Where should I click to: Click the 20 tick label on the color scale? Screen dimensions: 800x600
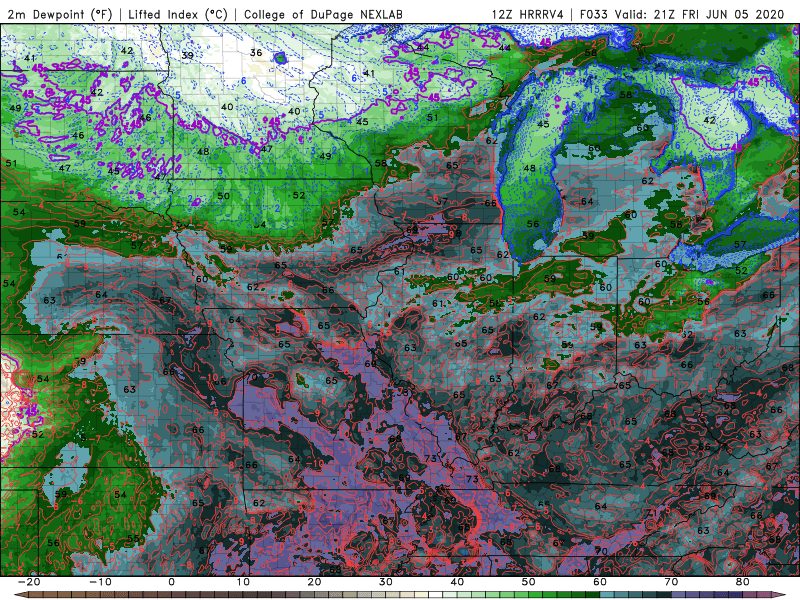point(314,582)
